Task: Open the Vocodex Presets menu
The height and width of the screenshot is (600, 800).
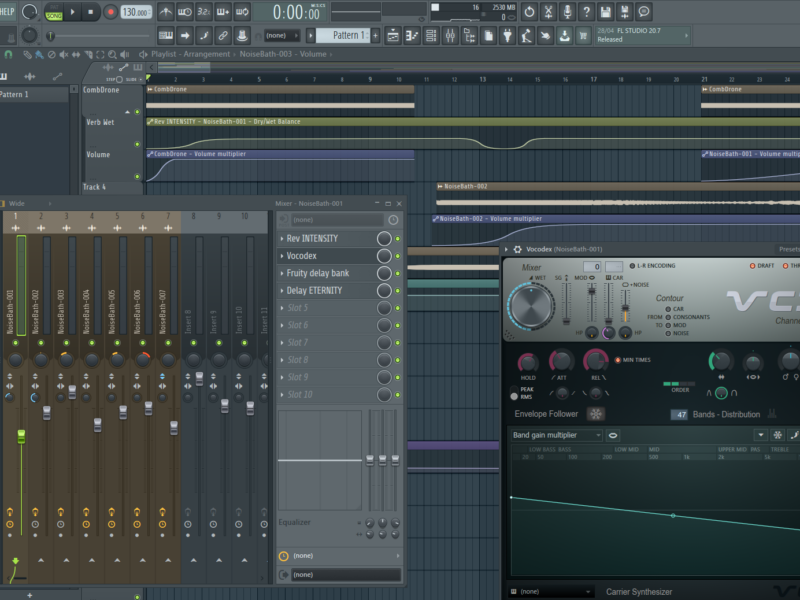Action: click(x=788, y=249)
